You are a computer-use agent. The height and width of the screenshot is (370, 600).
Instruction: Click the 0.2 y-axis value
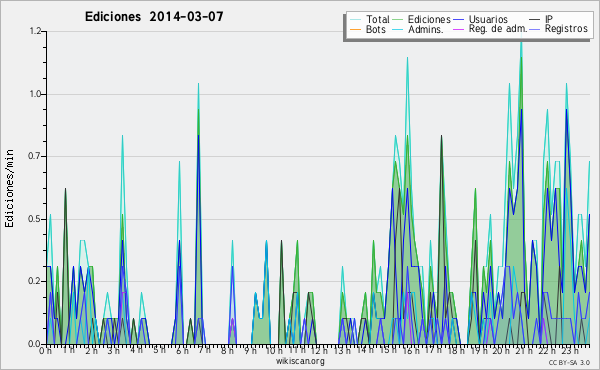pyautogui.click(x=35, y=281)
